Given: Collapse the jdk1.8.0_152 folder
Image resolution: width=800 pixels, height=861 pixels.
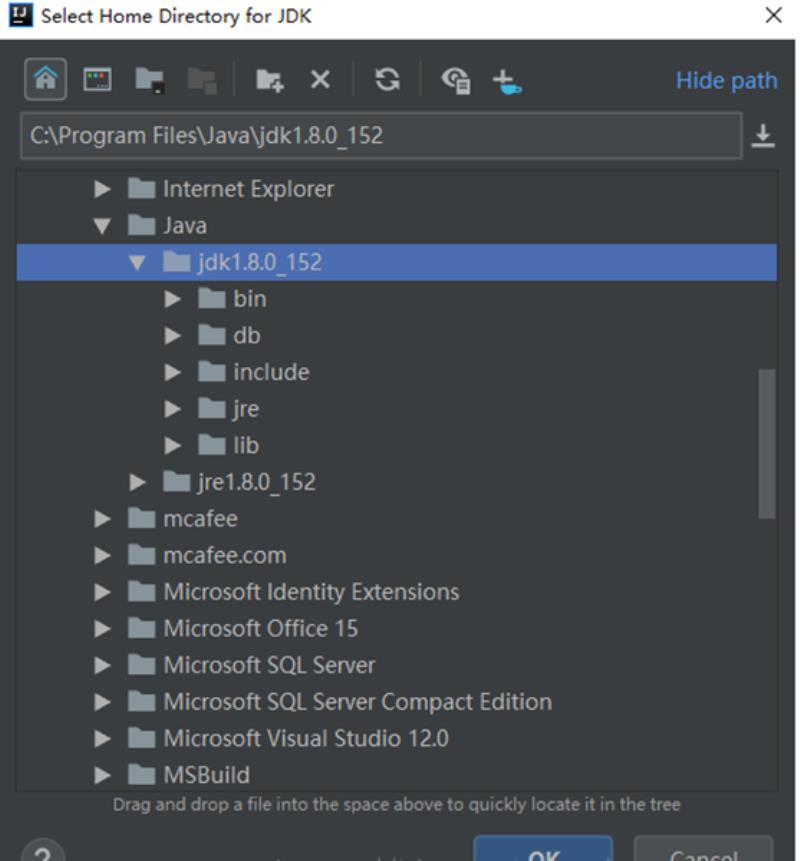Looking at the screenshot, I should pyautogui.click(x=137, y=262).
